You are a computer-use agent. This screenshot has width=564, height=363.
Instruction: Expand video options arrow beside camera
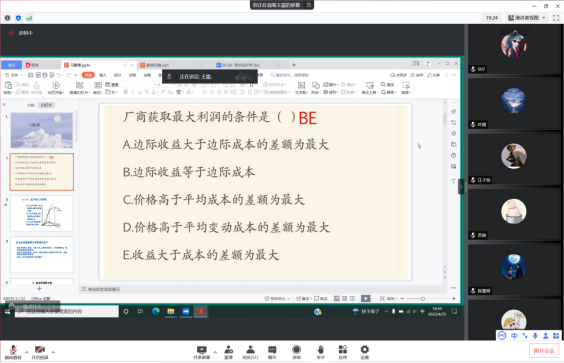coord(53,352)
